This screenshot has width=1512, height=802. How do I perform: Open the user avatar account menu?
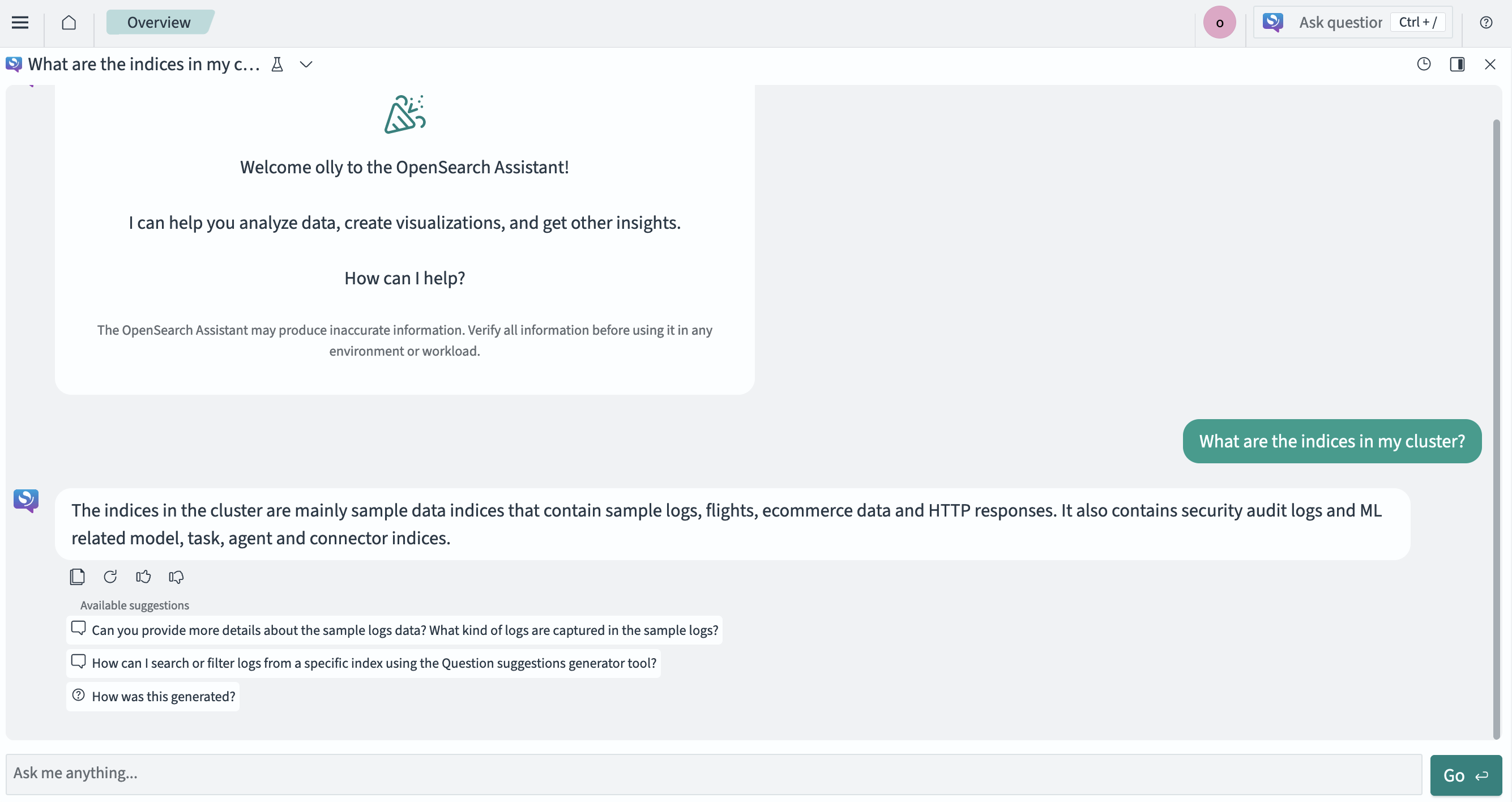1219,22
